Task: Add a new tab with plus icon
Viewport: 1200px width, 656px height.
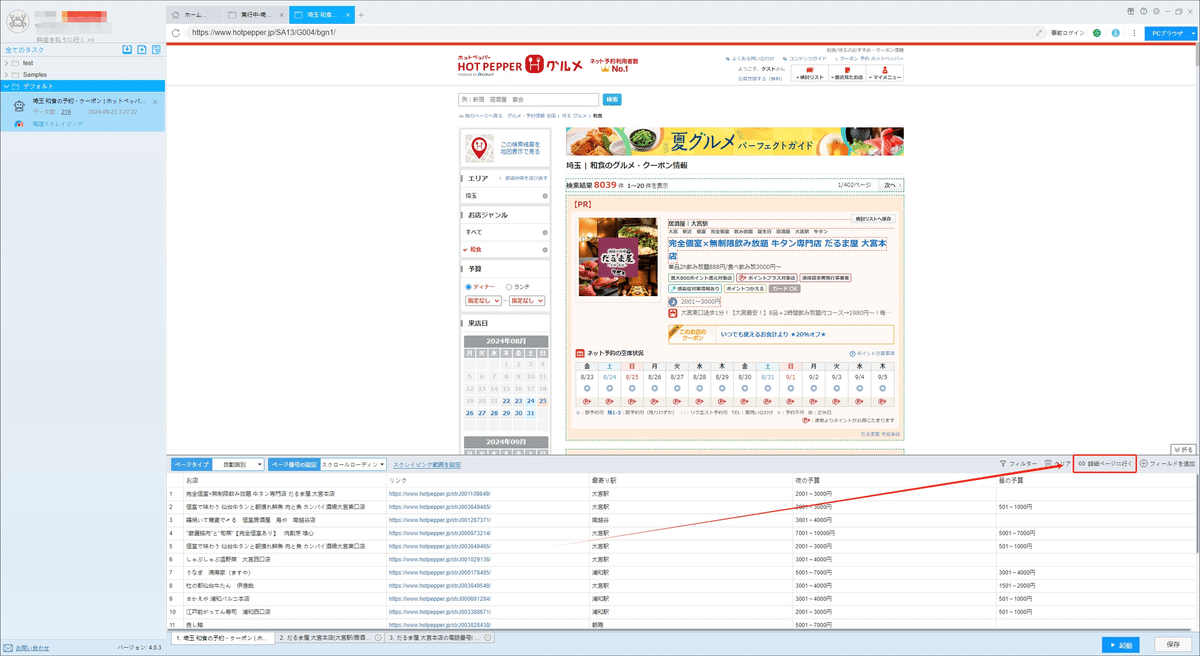Action: [x=361, y=15]
